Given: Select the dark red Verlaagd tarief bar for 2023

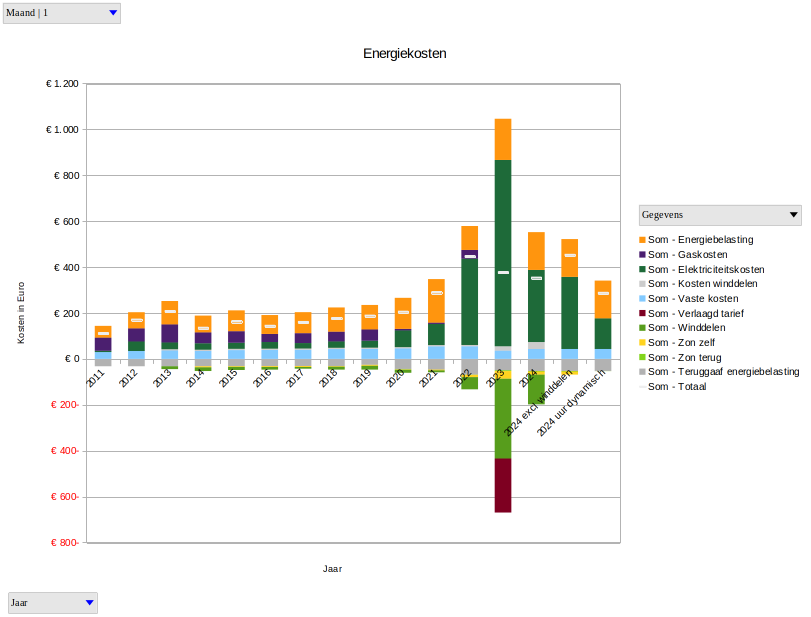Looking at the screenshot, I should (x=503, y=486).
